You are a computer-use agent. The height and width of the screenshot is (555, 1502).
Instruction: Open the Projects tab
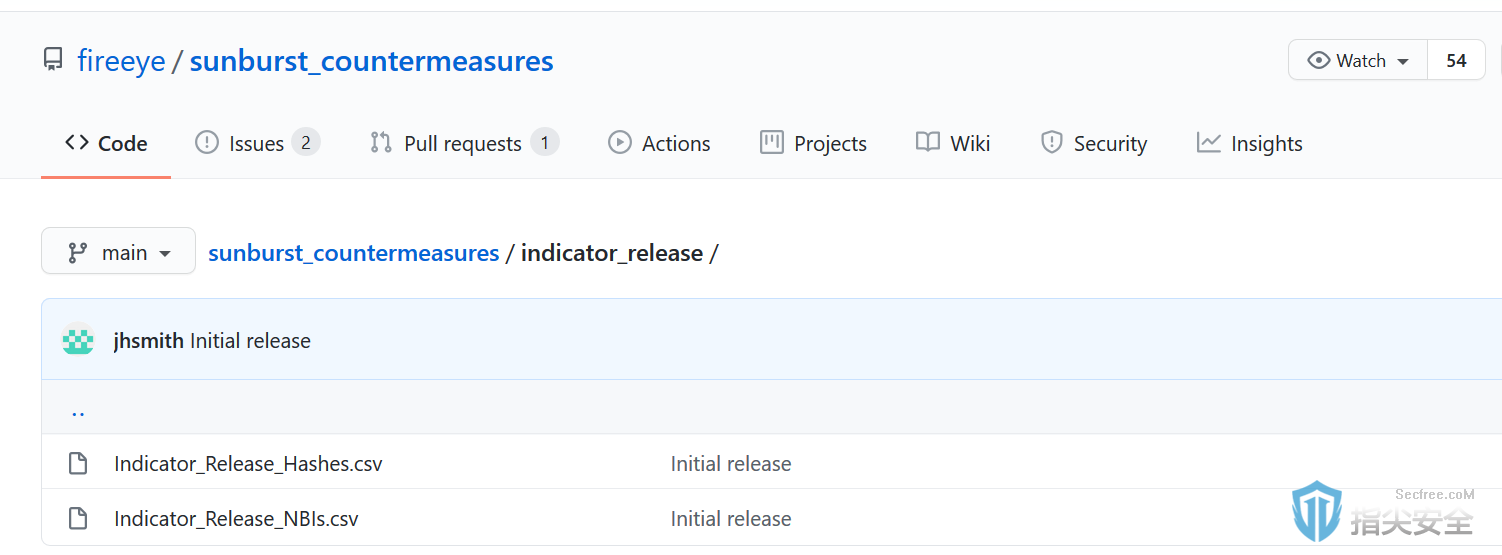813,144
